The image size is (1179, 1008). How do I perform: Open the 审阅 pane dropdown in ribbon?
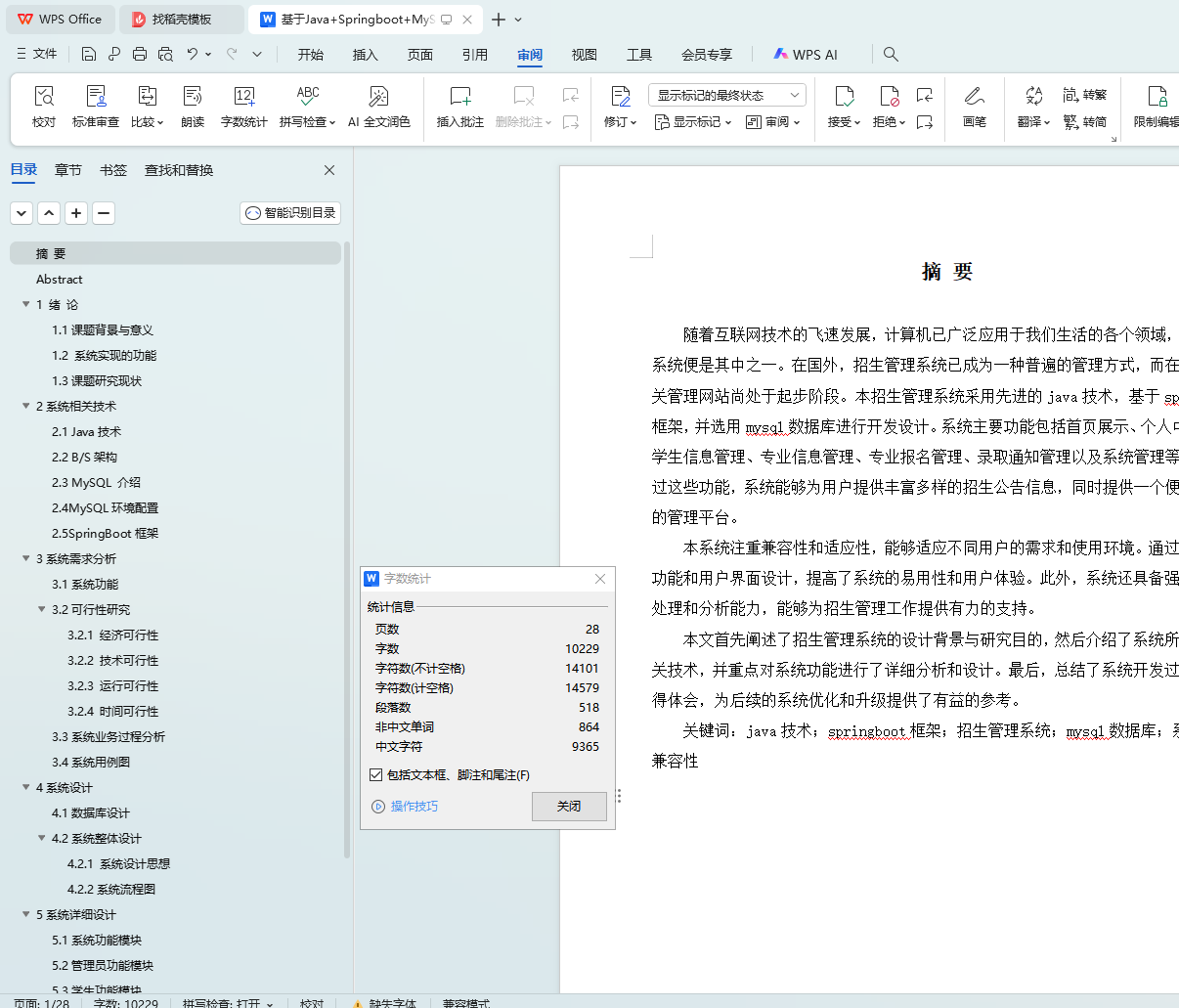(772, 122)
